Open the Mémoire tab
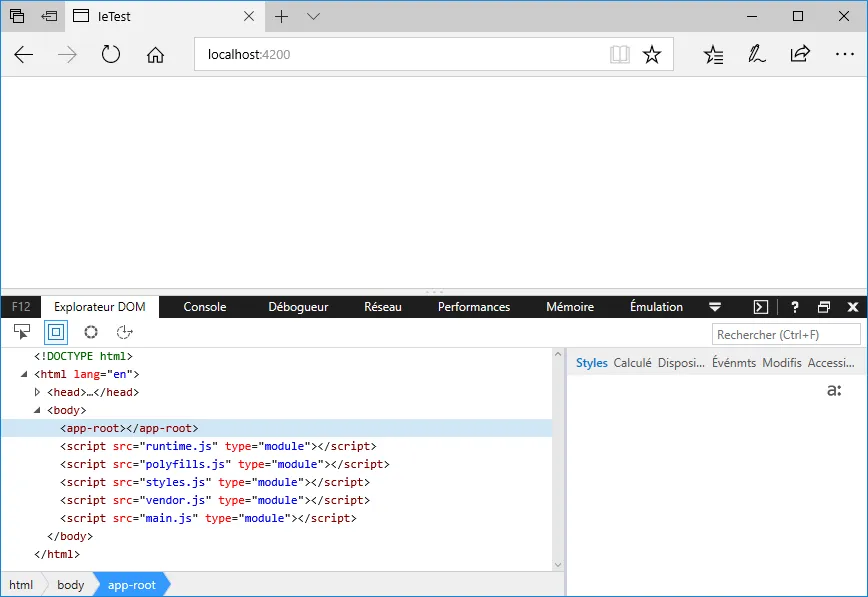Viewport: 868px width, 597px height. pyautogui.click(x=570, y=307)
